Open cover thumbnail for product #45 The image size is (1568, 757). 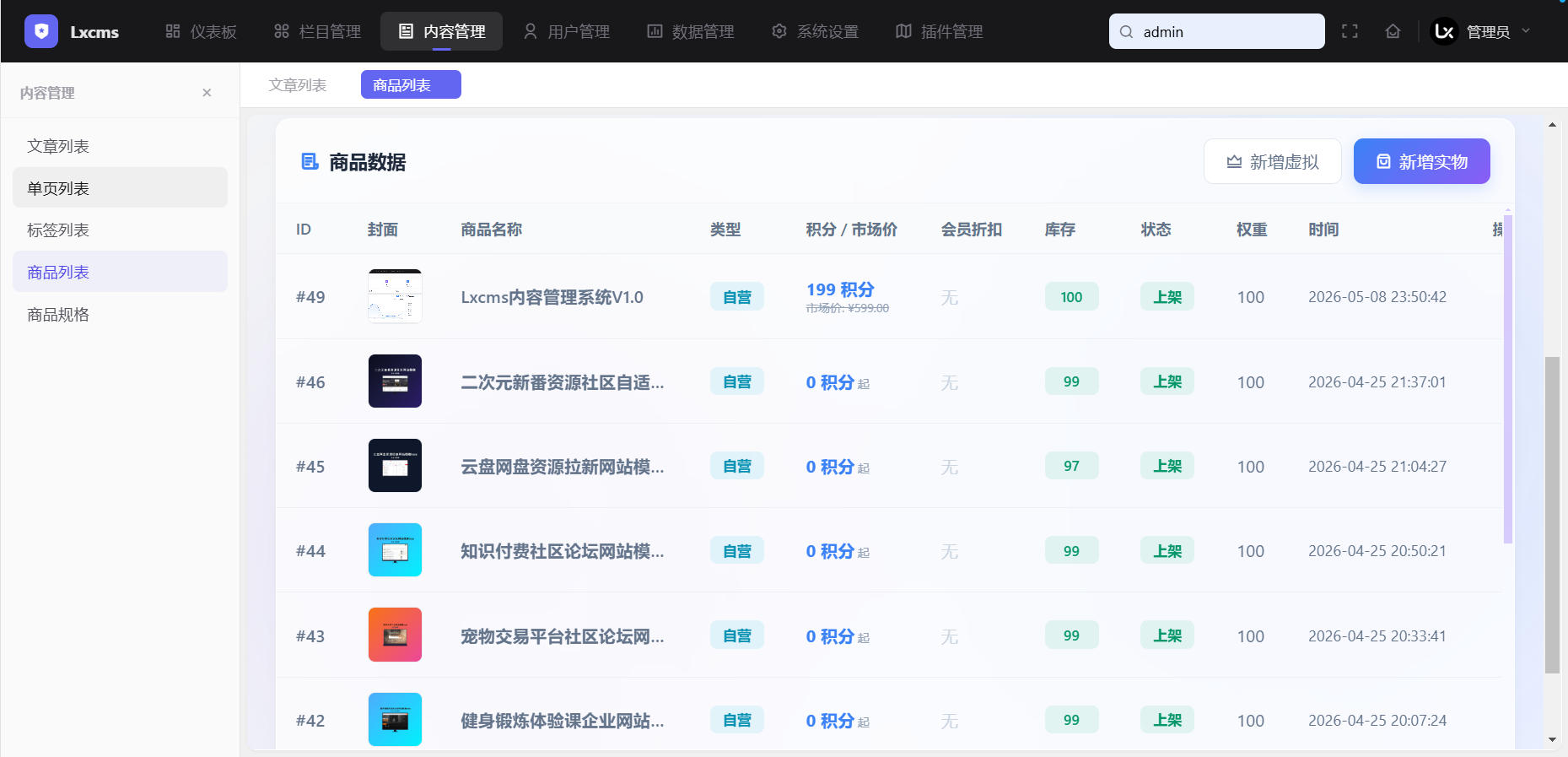pos(395,466)
